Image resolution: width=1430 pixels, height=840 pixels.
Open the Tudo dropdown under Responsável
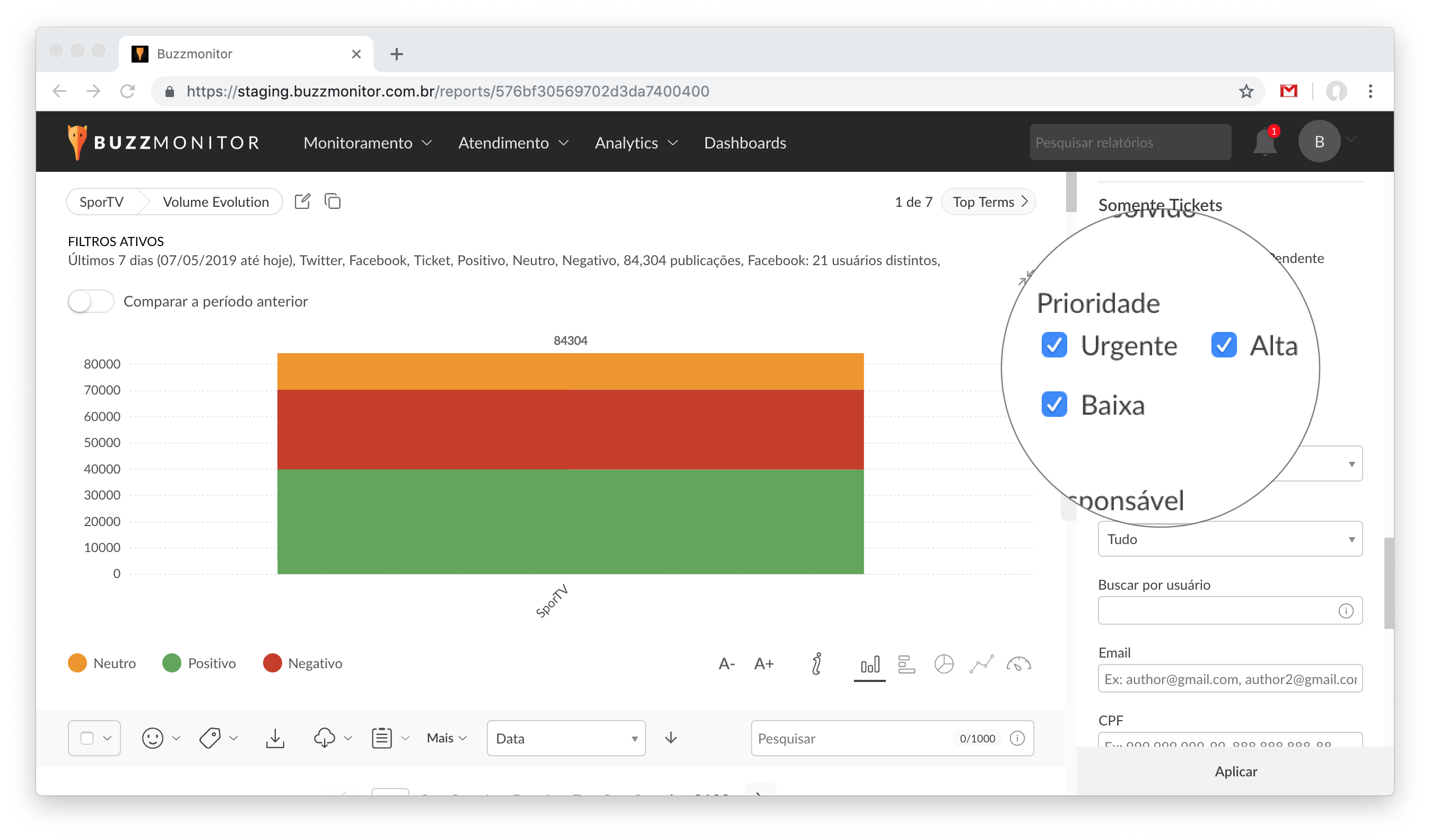click(1230, 539)
